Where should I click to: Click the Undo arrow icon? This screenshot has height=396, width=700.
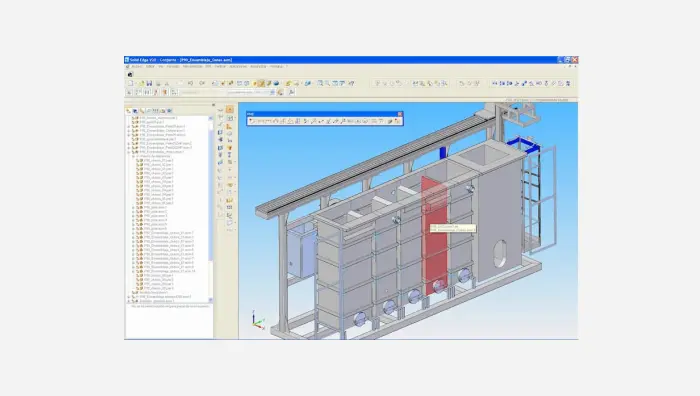pos(190,83)
